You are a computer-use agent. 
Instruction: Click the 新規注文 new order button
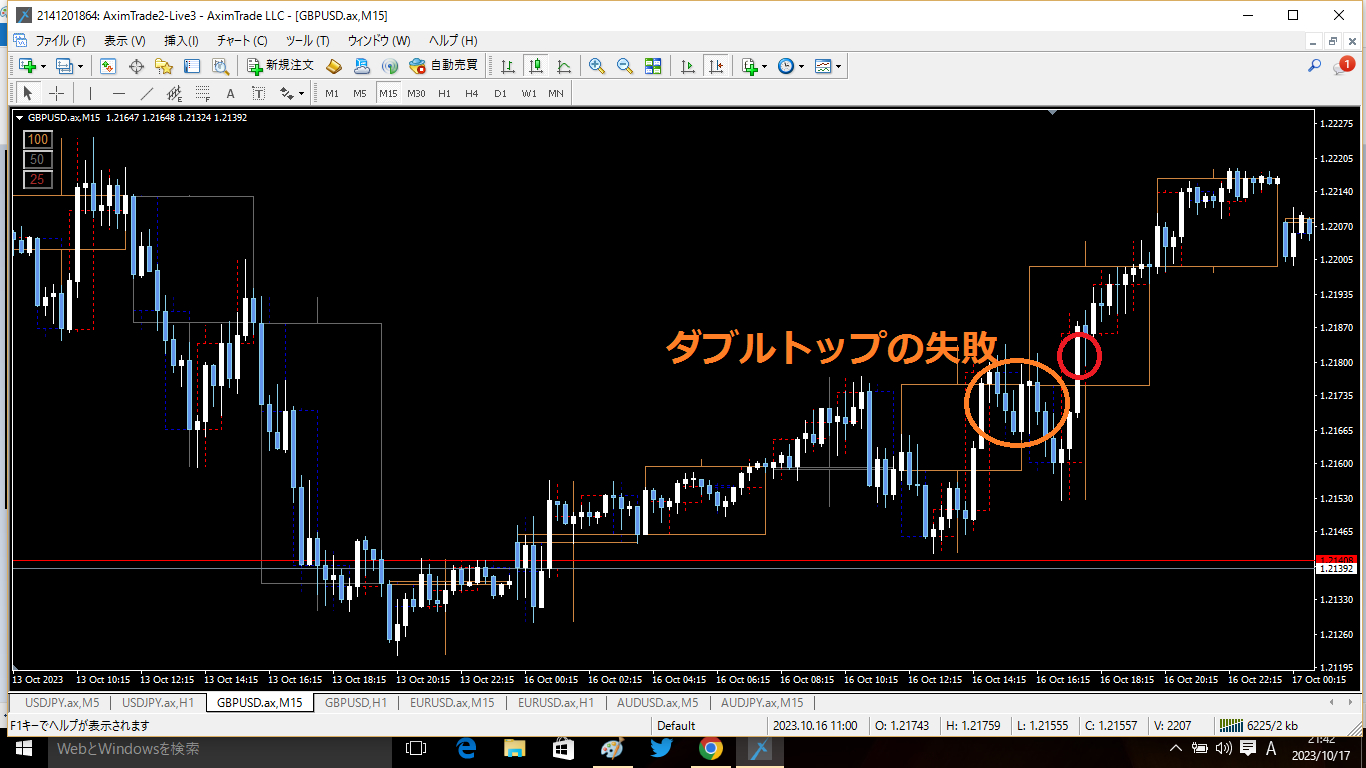pyautogui.click(x=281, y=66)
